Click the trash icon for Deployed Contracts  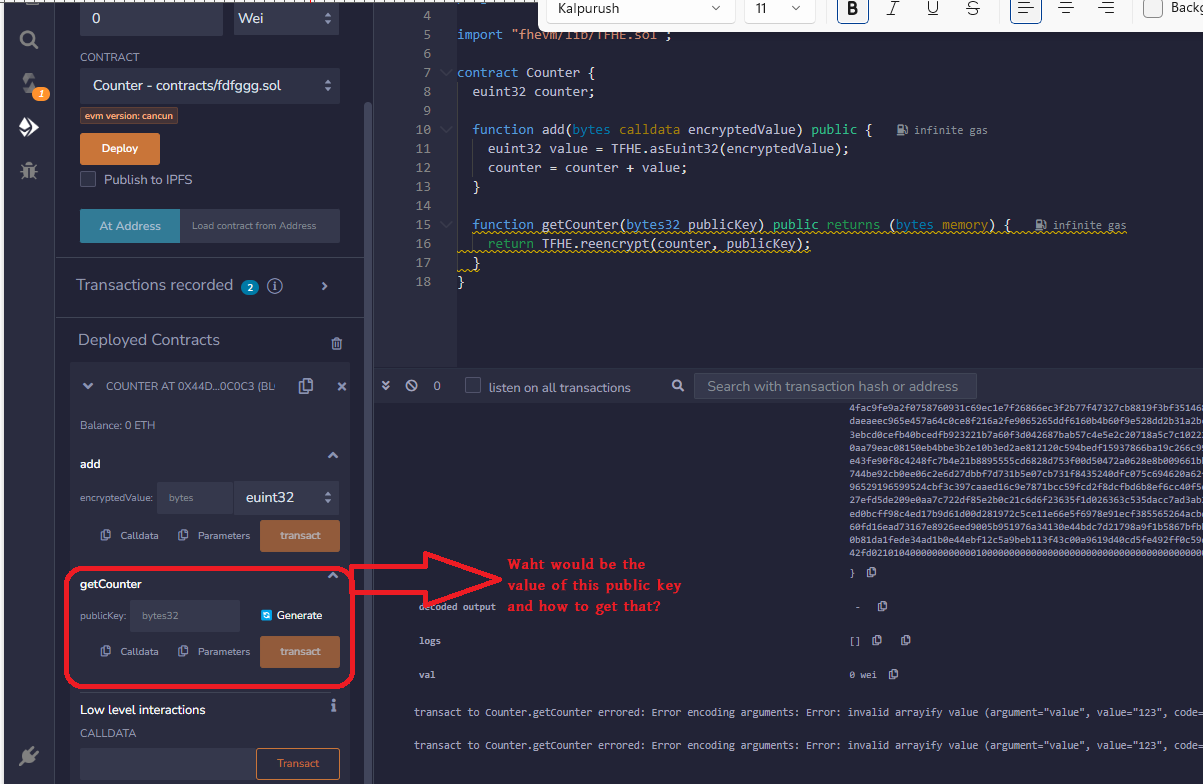tap(336, 343)
